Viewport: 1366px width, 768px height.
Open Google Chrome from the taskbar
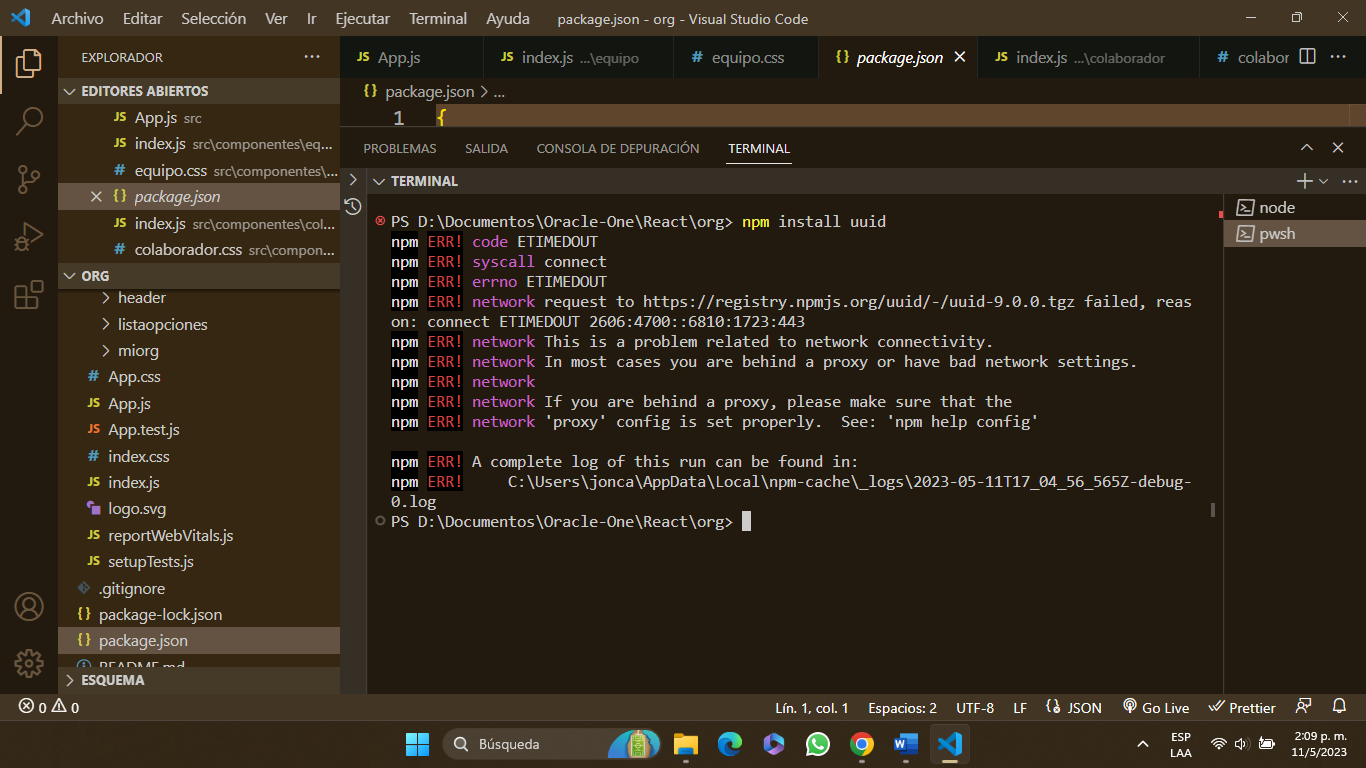[x=862, y=744]
